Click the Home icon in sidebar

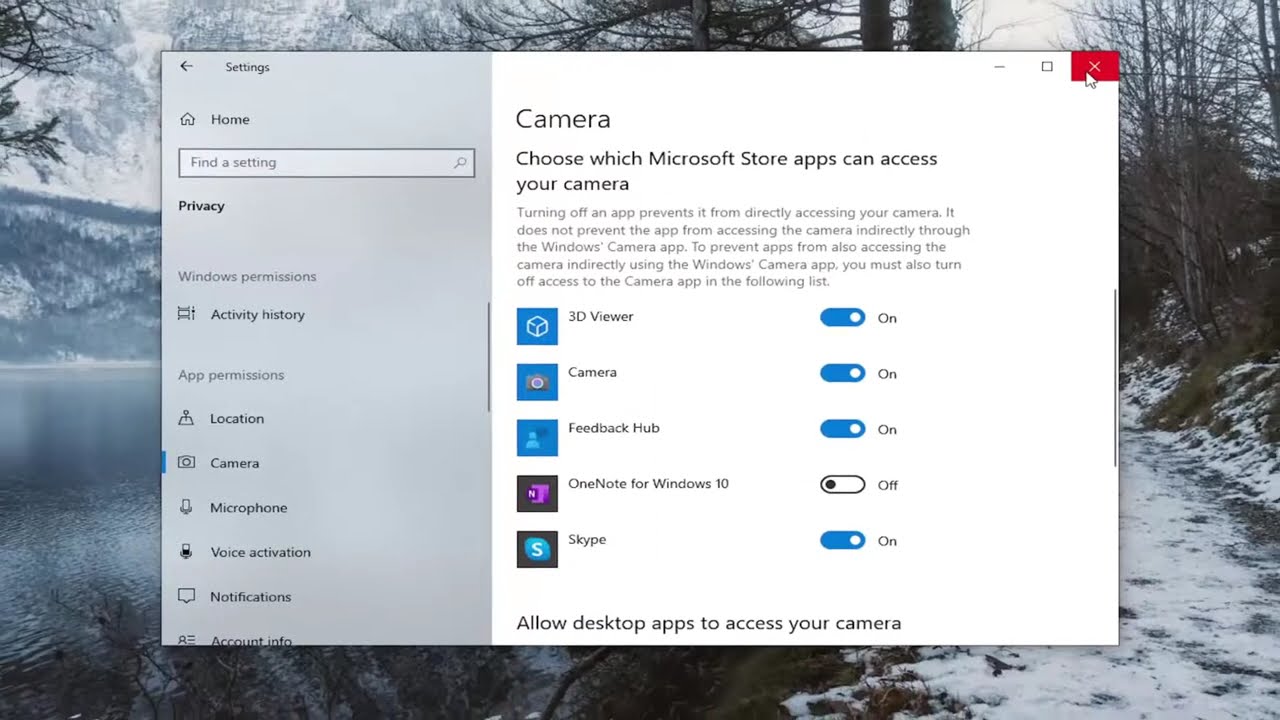pyautogui.click(x=187, y=119)
